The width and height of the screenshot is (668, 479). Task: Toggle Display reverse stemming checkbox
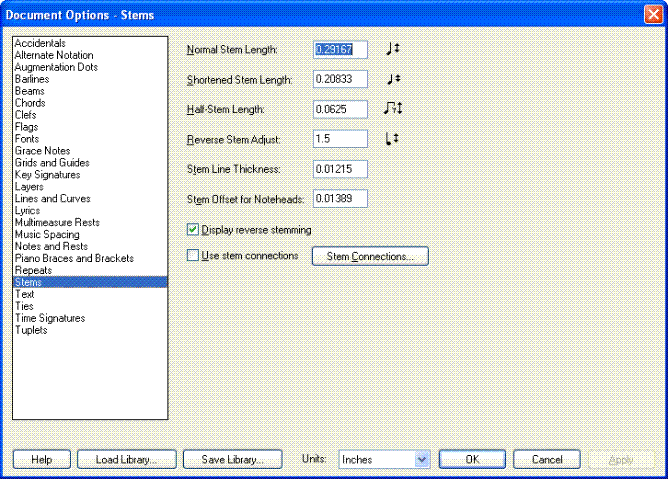194,230
